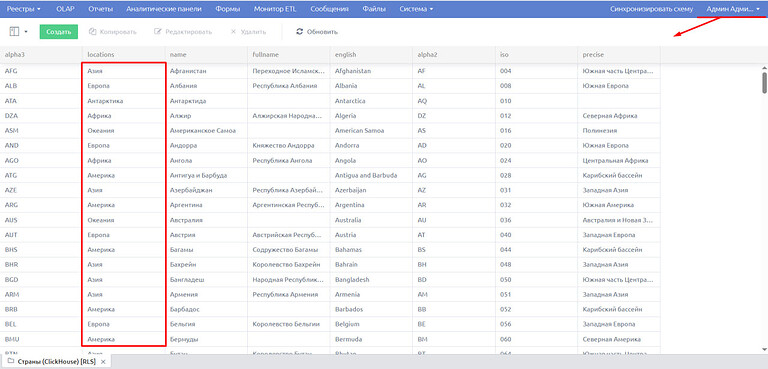Click the vertical scrollbar thumb
This screenshot has width=768, height=369.
point(765,82)
